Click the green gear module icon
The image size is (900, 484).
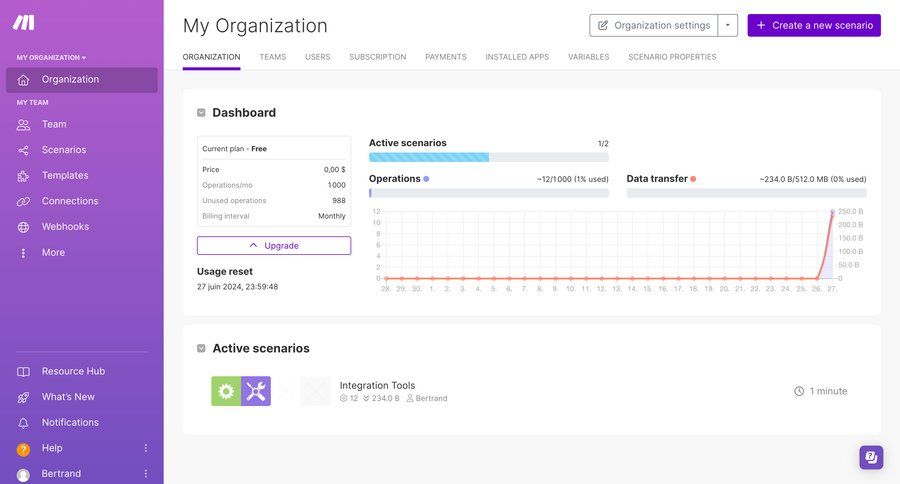pos(226,391)
